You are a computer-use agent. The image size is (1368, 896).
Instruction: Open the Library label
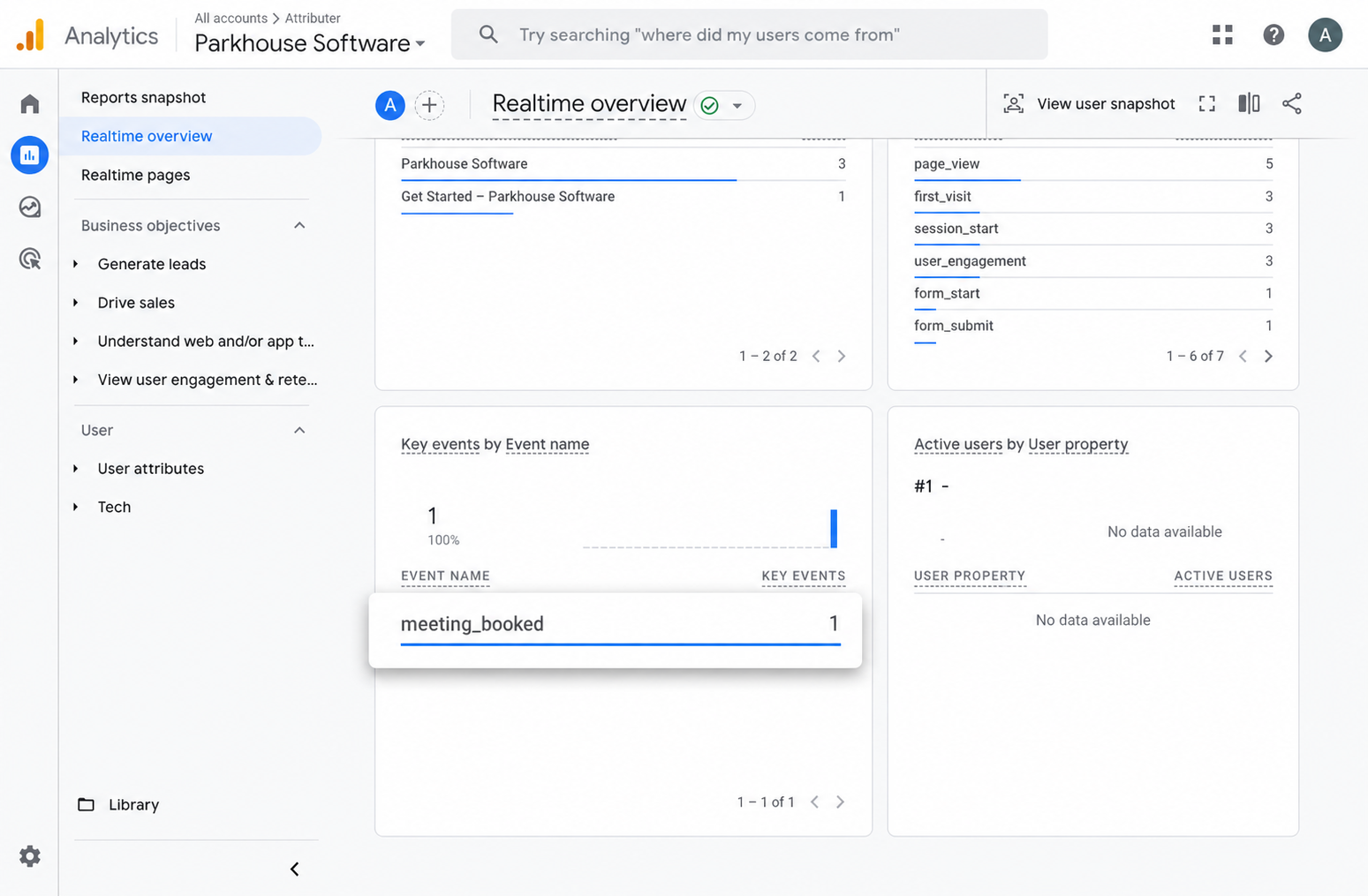pos(134,804)
